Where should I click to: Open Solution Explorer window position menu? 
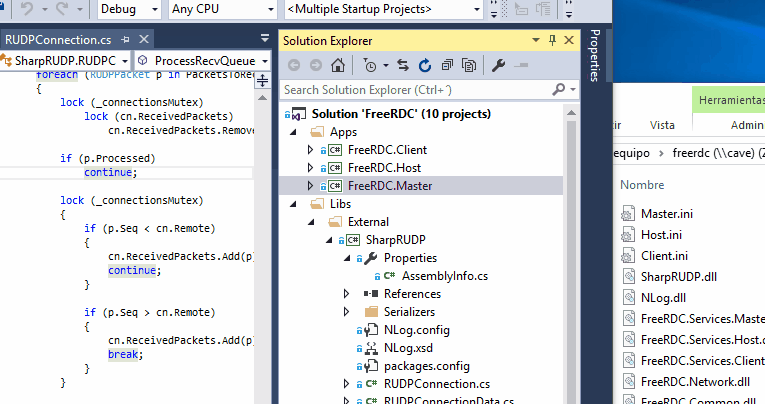536,40
